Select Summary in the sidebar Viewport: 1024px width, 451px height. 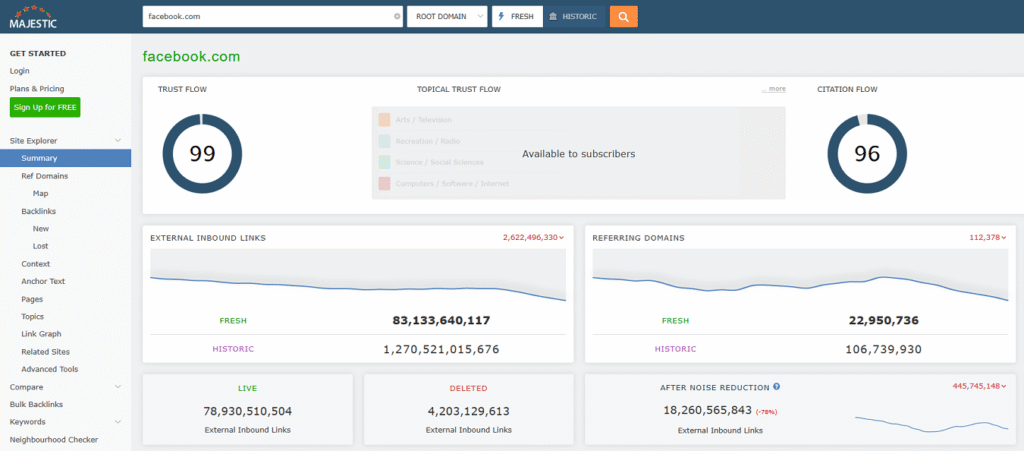click(x=65, y=158)
